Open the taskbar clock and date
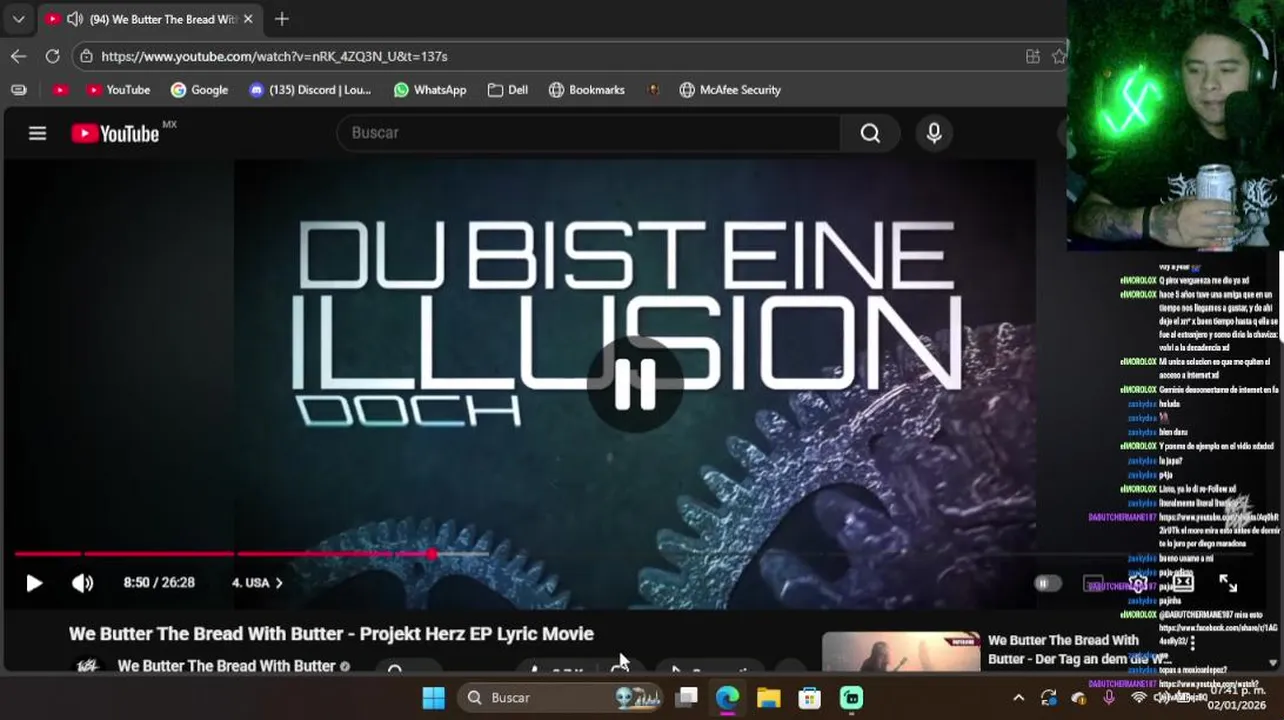Image resolution: width=1284 pixels, height=720 pixels. point(1238,698)
